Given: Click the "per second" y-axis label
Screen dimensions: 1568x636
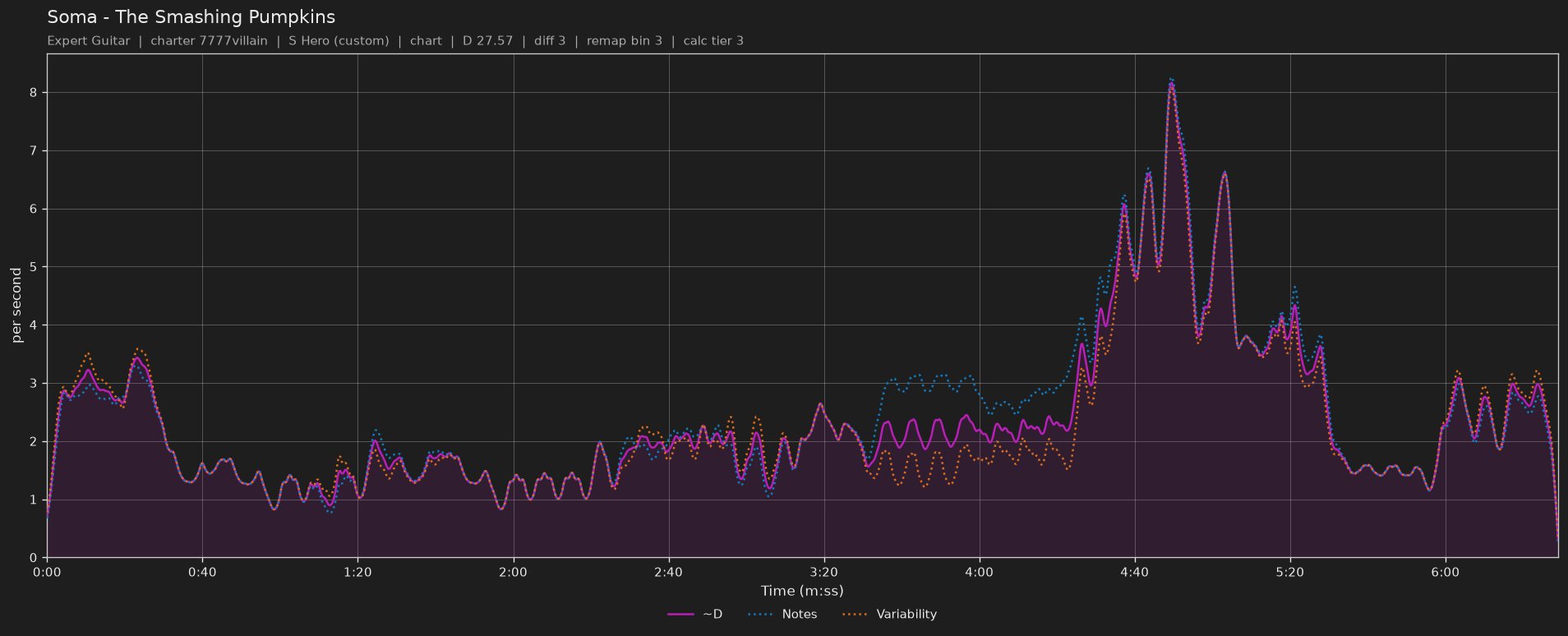Looking at the screenshot, I should (x=16, y=305).
